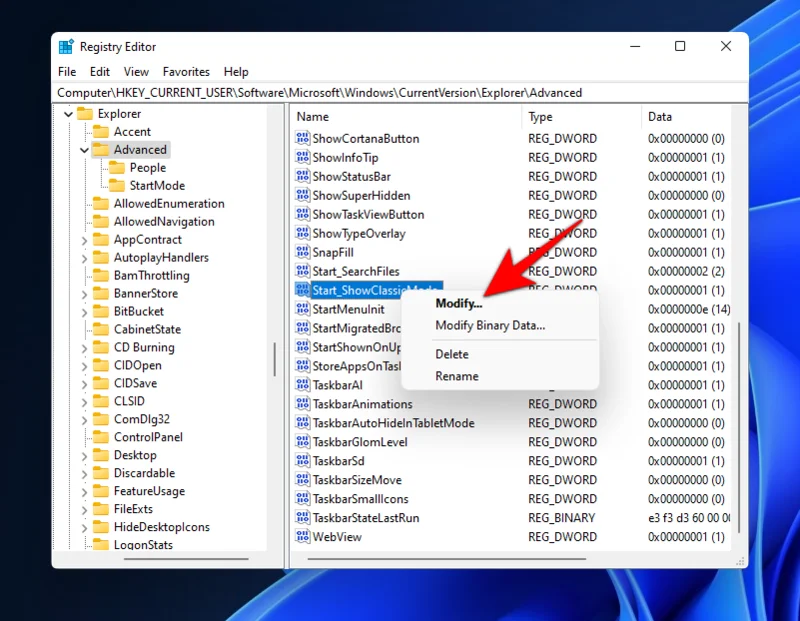Expand the ComDlg32 key

86,418
